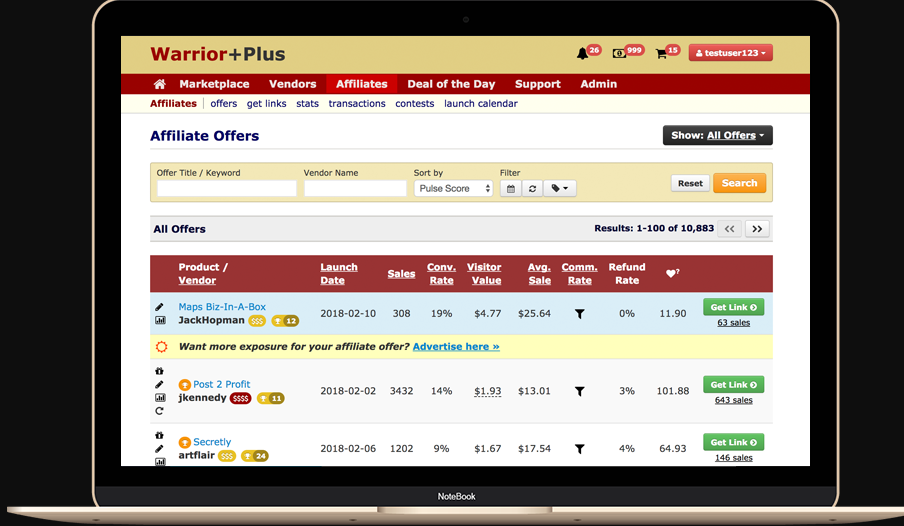
Task: Open the testuser123 account dropdown
Action: (730, 53)
